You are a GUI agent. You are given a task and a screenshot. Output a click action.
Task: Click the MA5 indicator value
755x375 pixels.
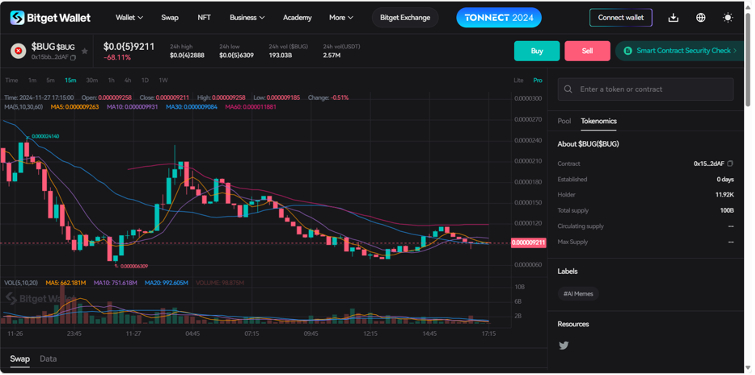point(75,107)
